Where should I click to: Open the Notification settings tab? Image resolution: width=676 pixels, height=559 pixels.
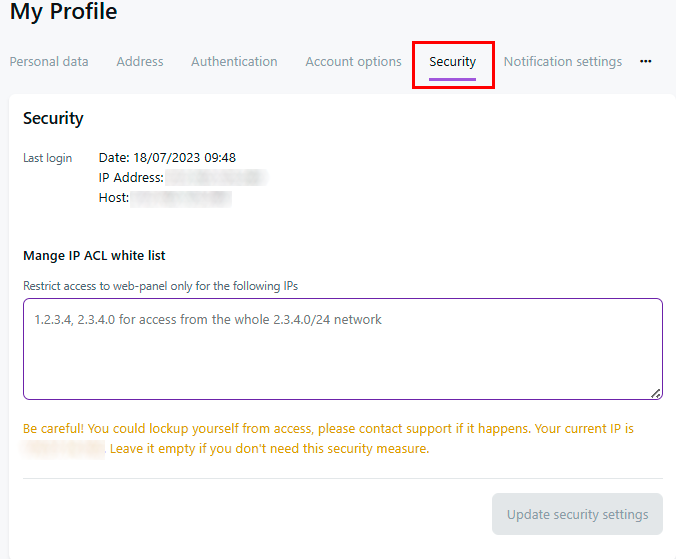[562, 62]
